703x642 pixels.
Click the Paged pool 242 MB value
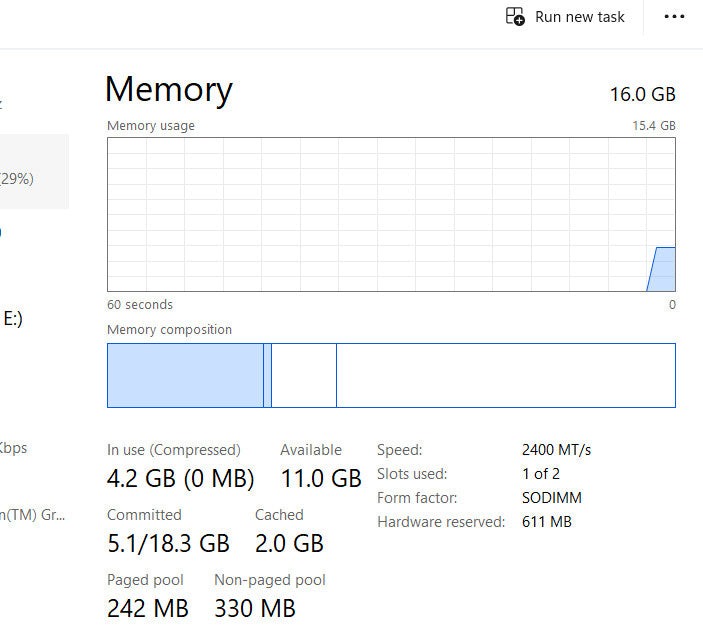pos(148,608)
